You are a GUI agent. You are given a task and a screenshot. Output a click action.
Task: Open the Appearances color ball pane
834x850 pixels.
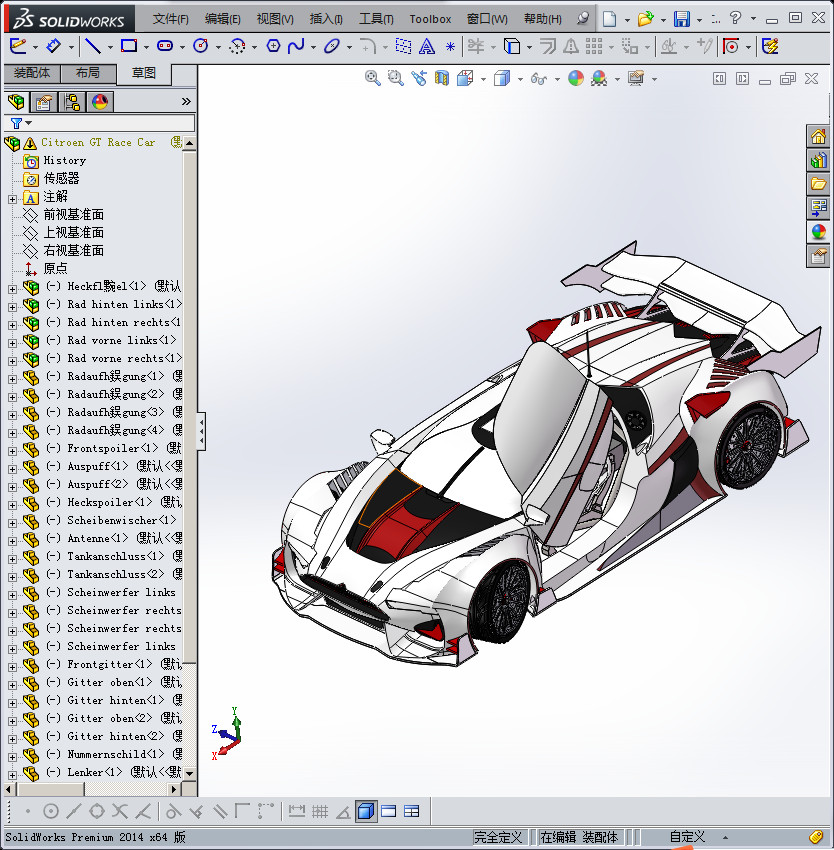(x=818, y=232)
